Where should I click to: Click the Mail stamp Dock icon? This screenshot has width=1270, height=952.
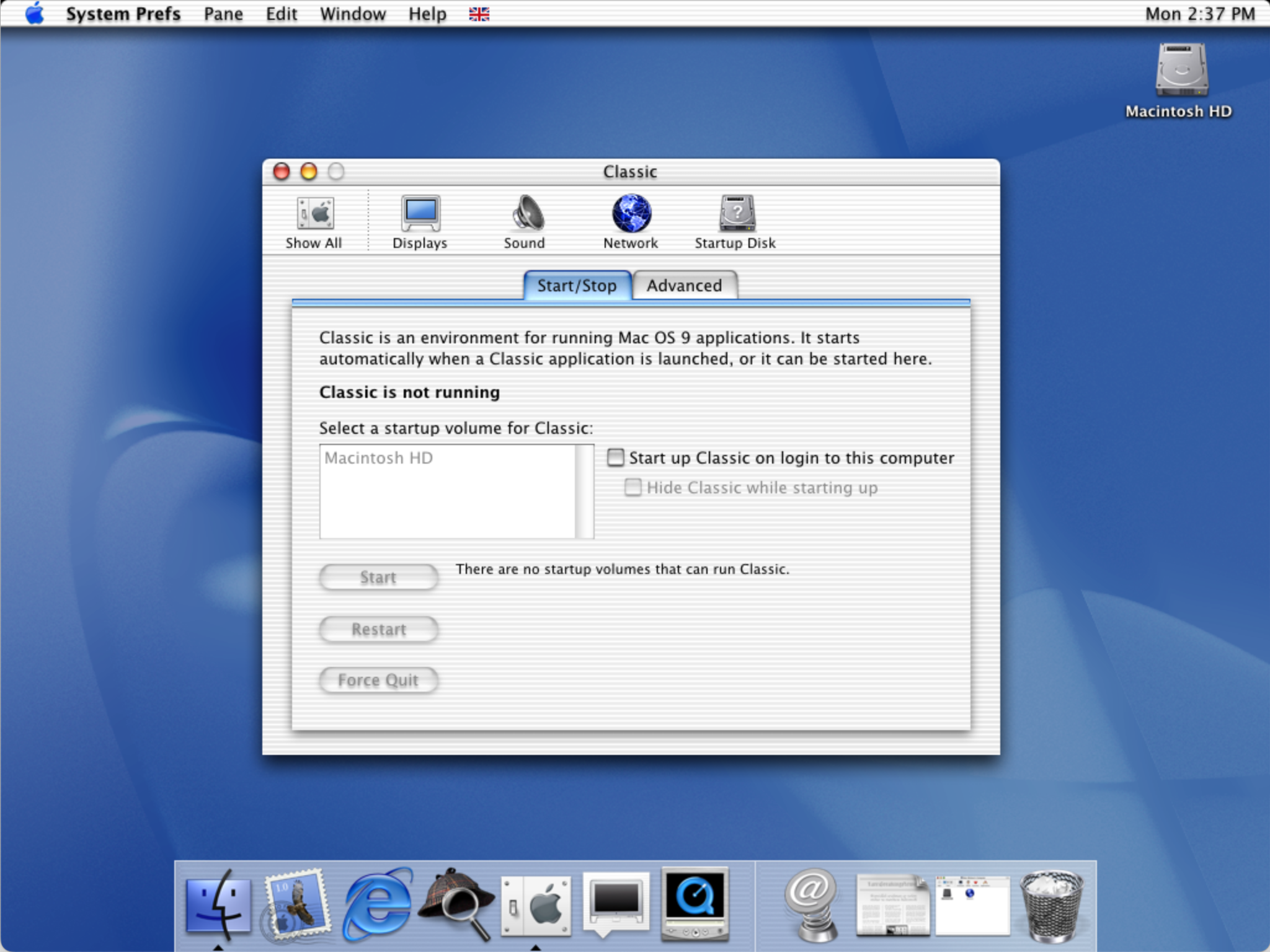tap(298, 903)
